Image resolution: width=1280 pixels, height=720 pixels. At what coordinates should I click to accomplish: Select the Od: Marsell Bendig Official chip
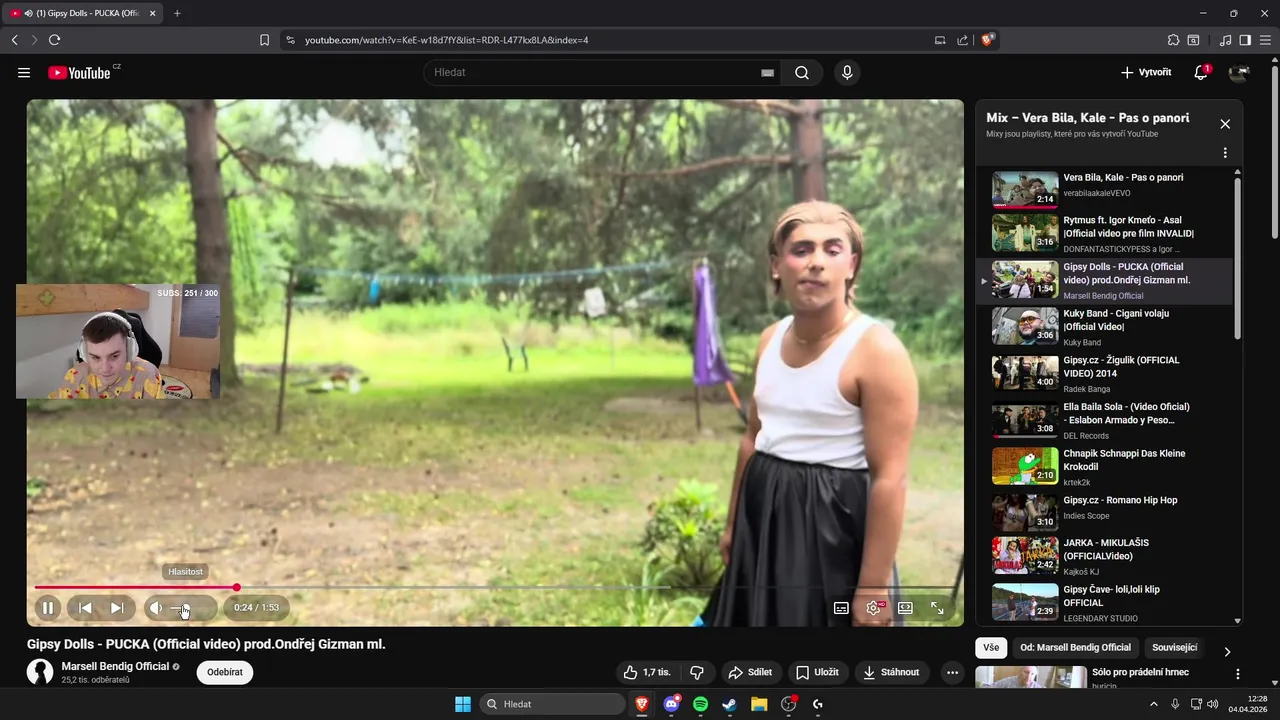pos(1075,647)
